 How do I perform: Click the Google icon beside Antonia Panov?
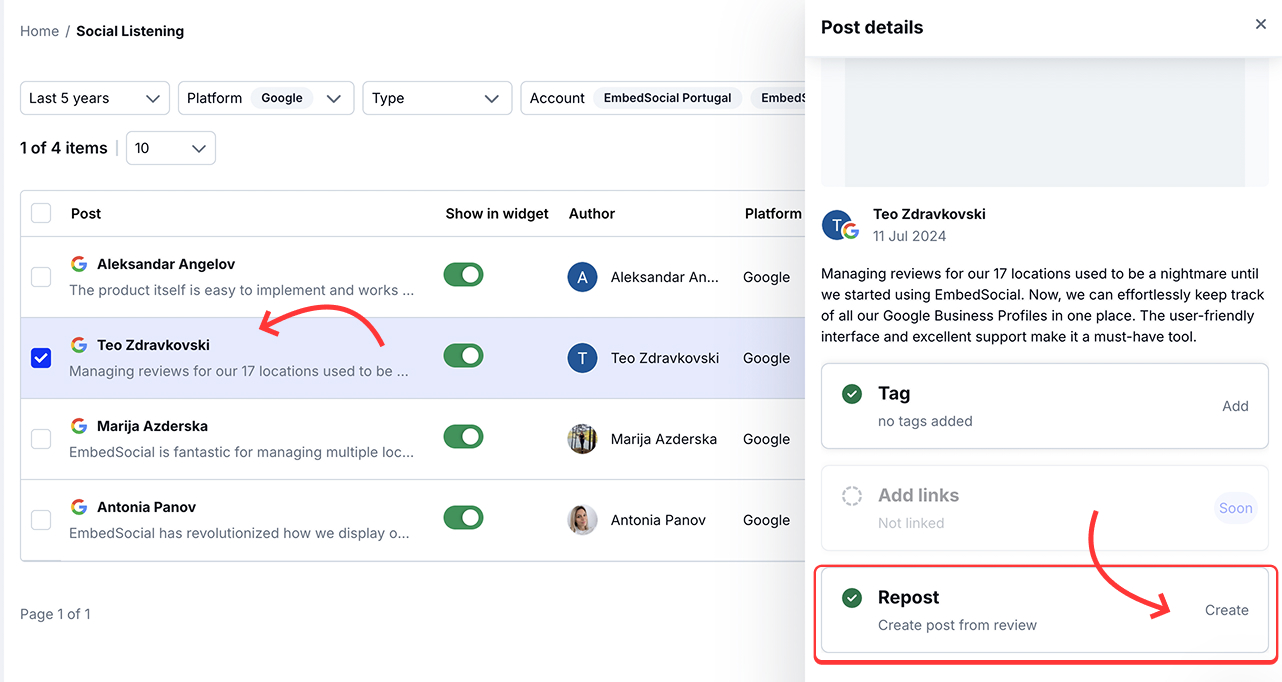[79, 506]
